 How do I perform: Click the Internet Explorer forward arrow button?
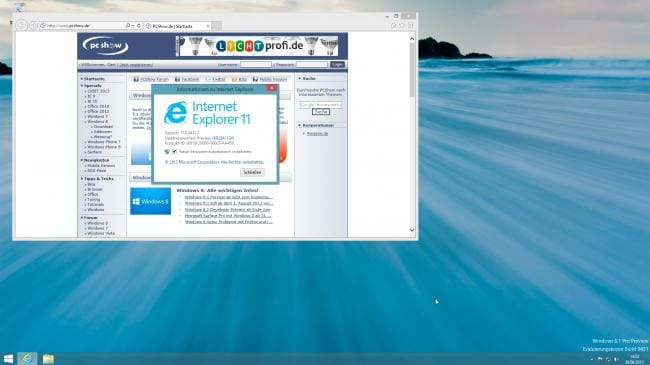point(34,26)
